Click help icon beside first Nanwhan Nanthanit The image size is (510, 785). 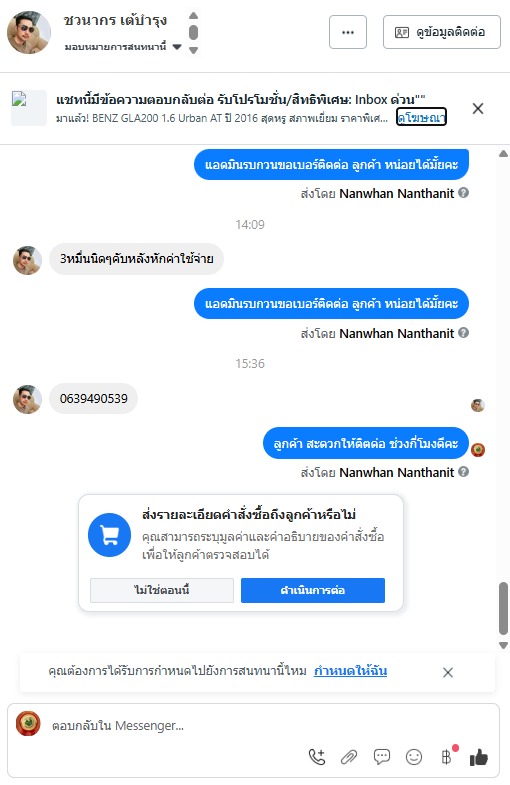pos(464,193)
